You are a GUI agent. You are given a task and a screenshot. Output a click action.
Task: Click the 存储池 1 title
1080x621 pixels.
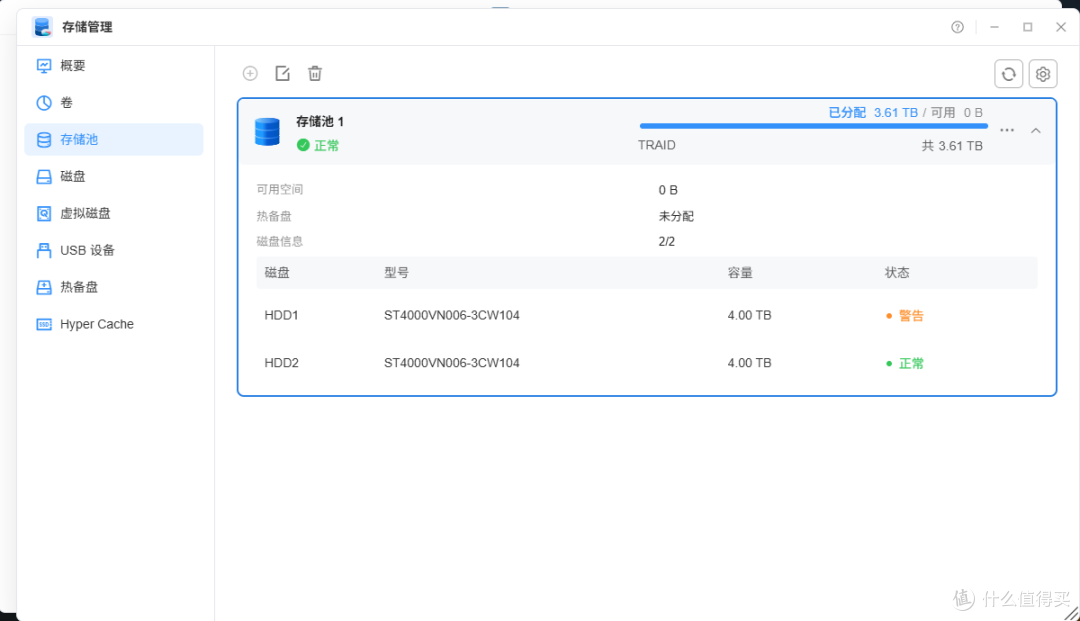(320, 121)
